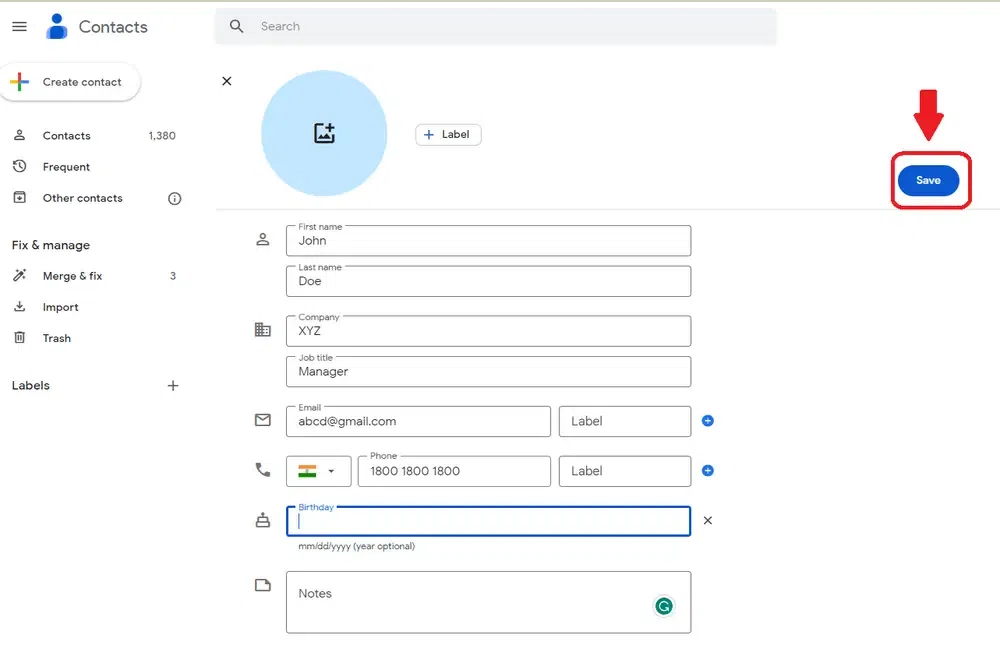Open Merge & fix section
This screenshot has width=1000, height=663.
click(72, 276)
